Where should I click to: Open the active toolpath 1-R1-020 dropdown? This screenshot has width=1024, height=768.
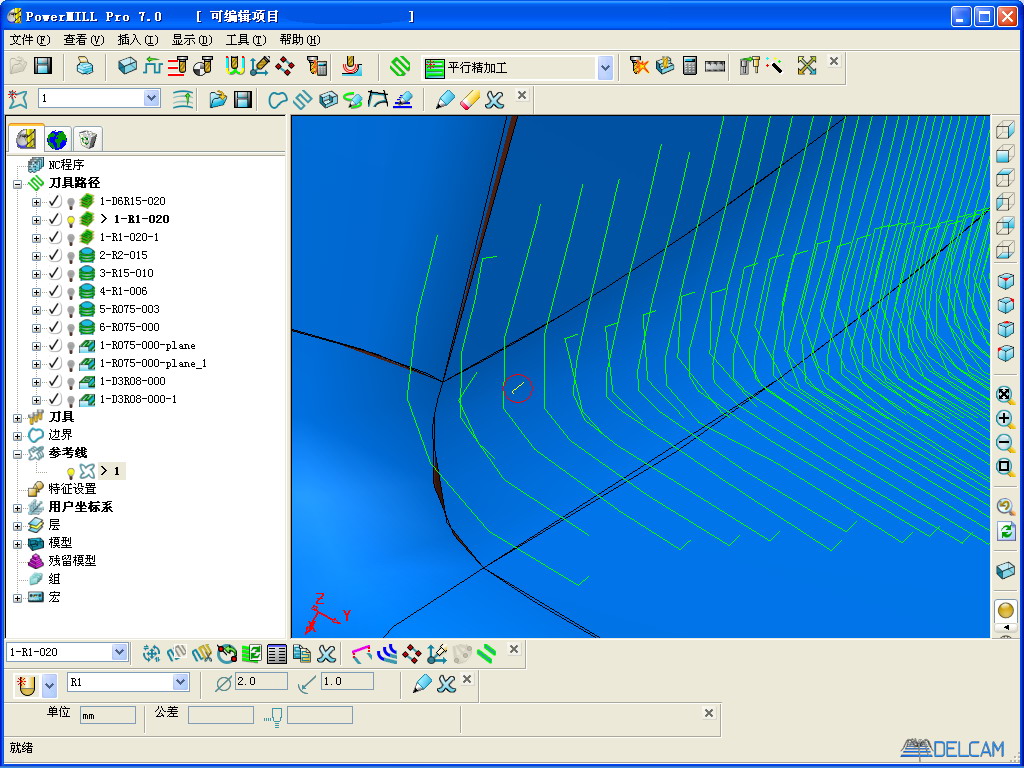click(119, 652)
